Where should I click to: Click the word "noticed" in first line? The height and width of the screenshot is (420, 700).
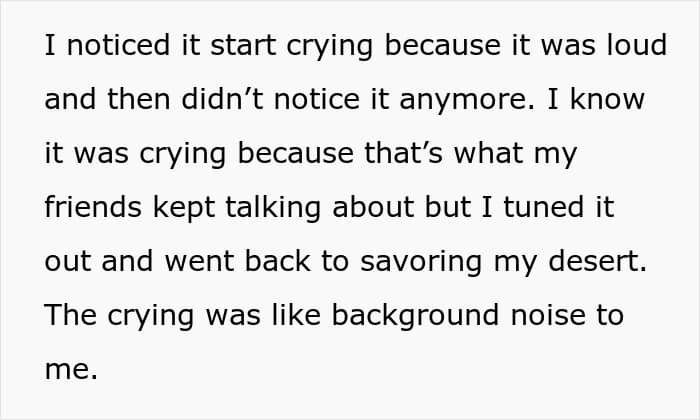(118, 45)
